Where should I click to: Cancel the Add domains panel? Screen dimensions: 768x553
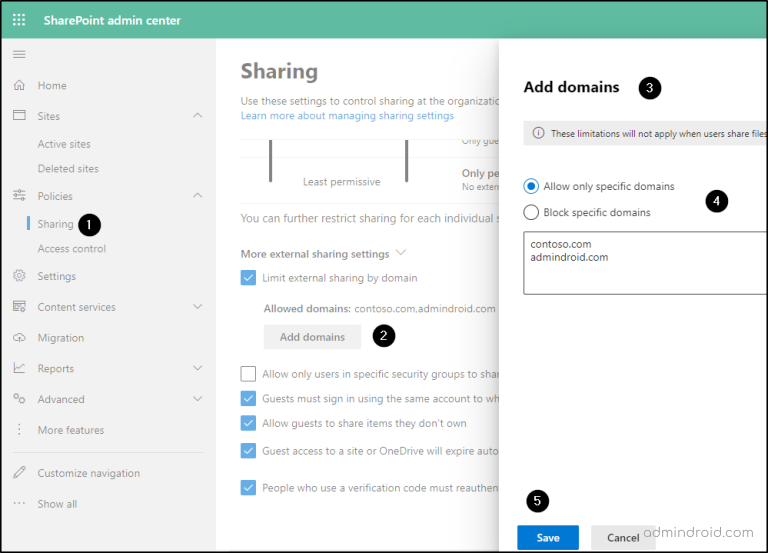pos(623,538)
